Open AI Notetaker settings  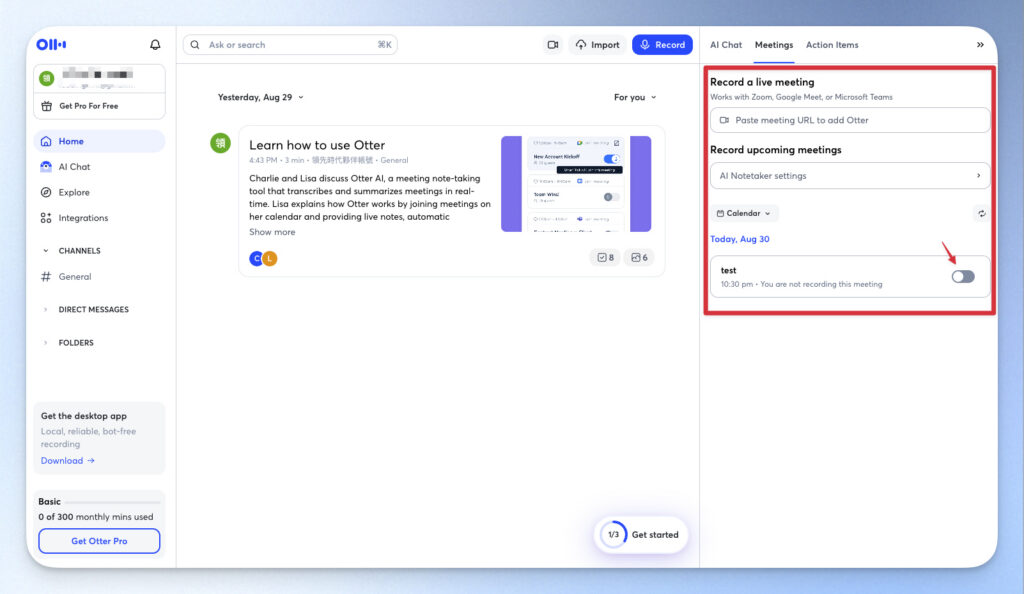850,176
